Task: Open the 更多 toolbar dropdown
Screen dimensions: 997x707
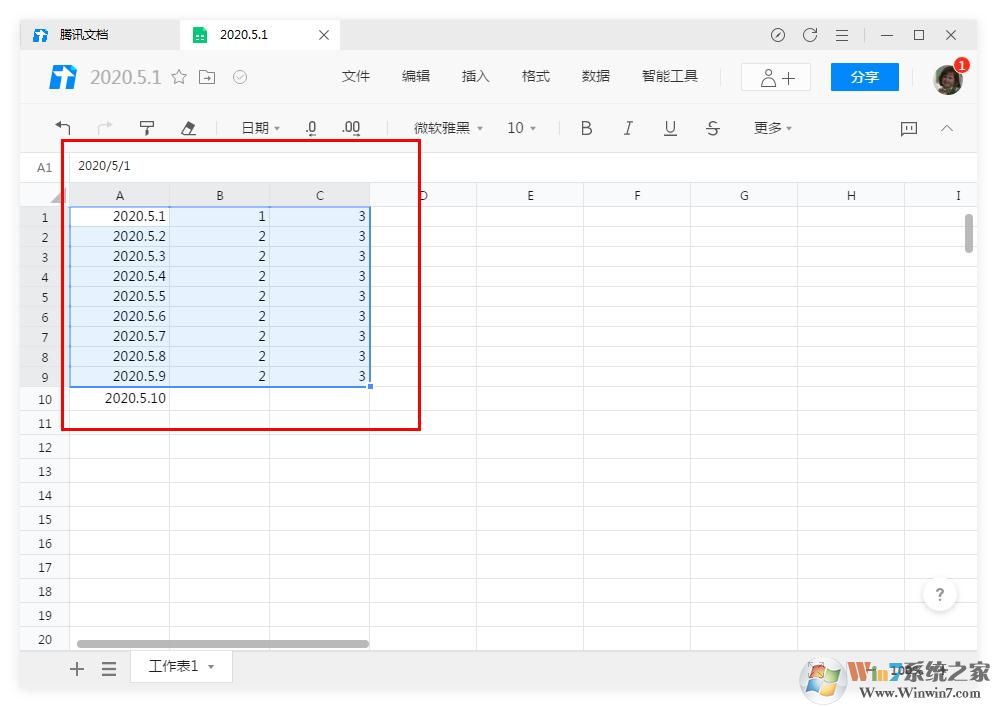Action: 771,128
